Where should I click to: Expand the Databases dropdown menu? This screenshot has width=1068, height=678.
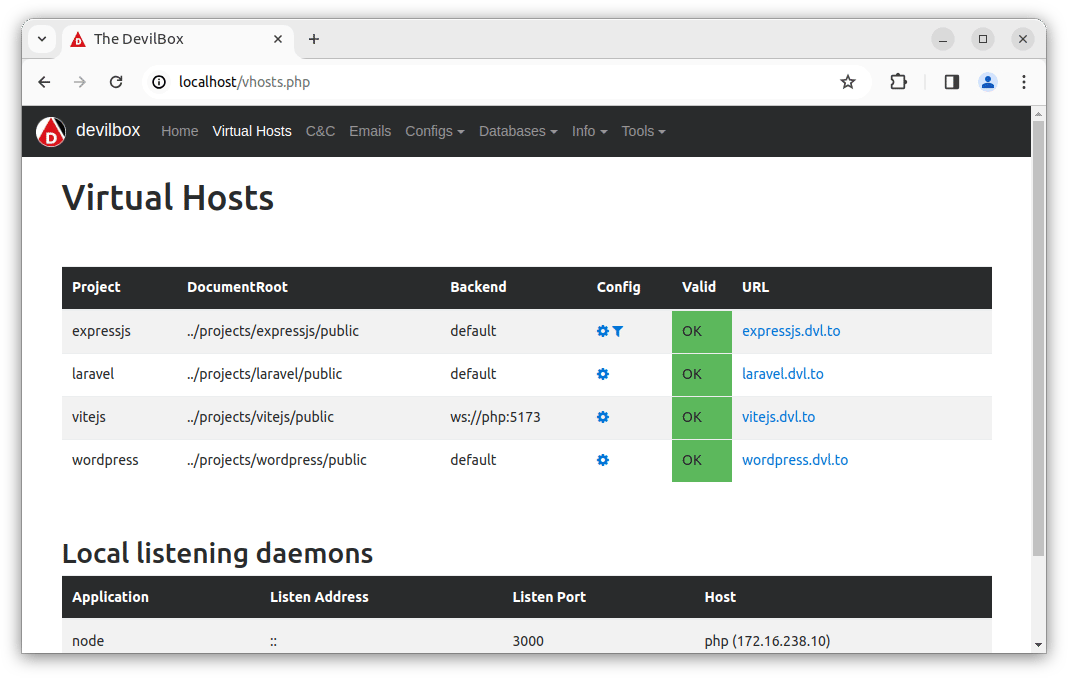pyautogui.click(x=517, y=131)
